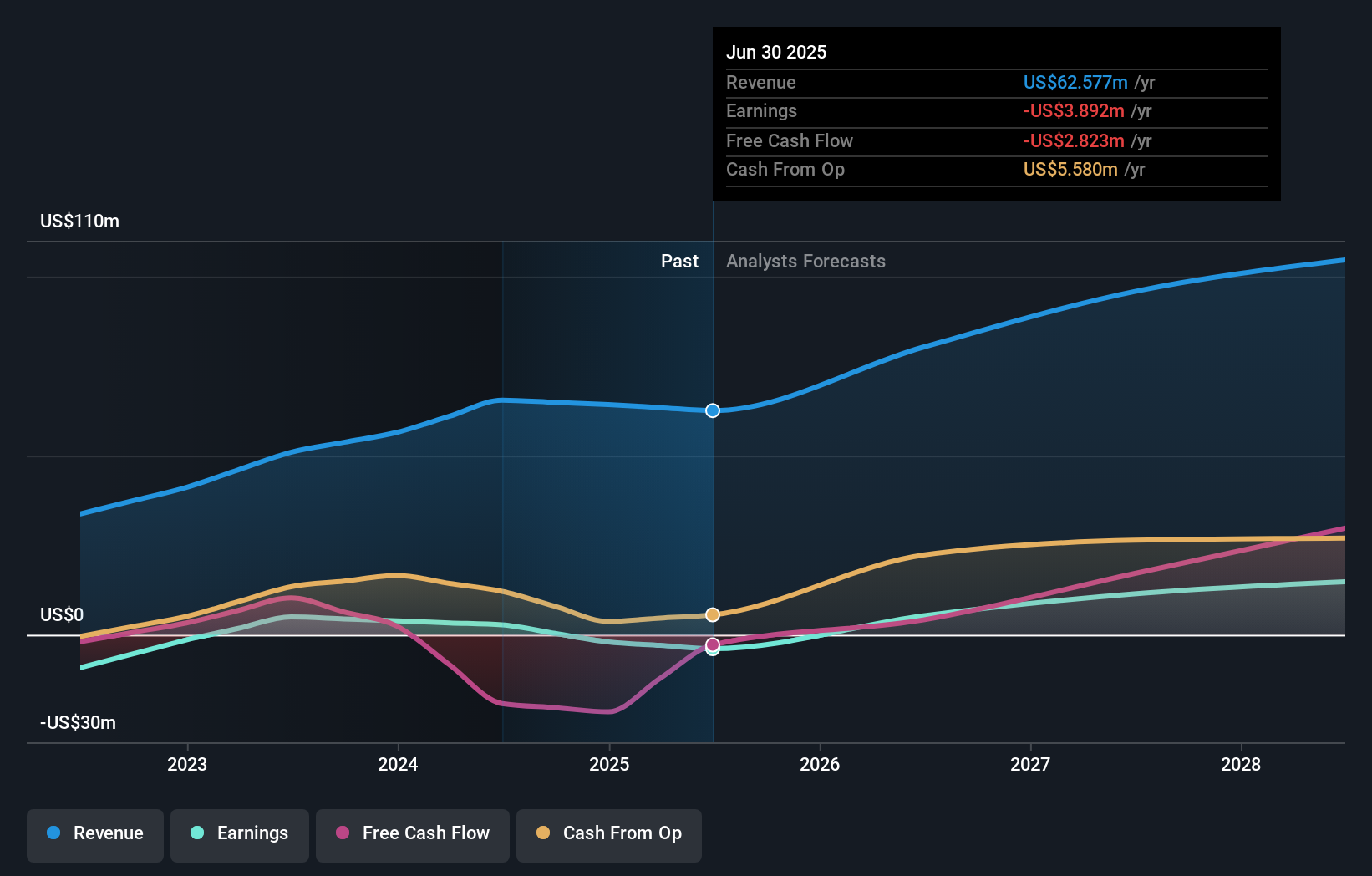Switch to the Past section of chart
Screen dimensions: 1372x876
tap(679, 261)
